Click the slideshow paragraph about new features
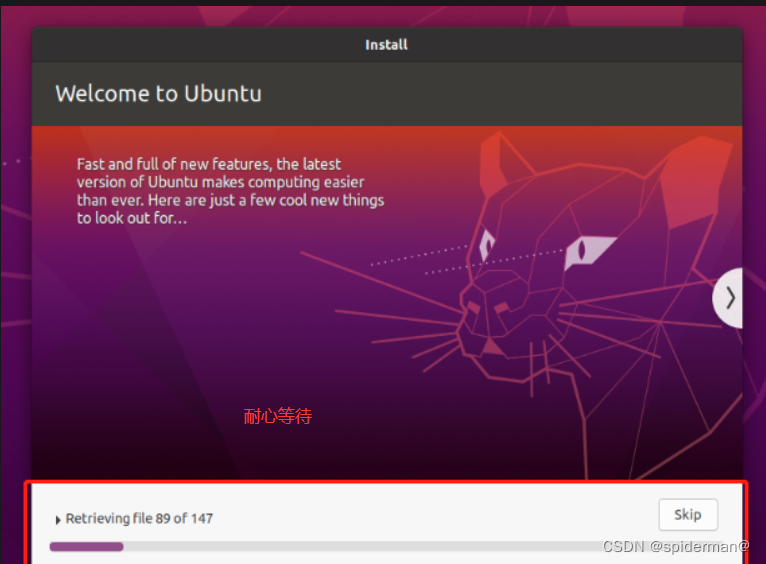766x564 pixels. point(230,191)
